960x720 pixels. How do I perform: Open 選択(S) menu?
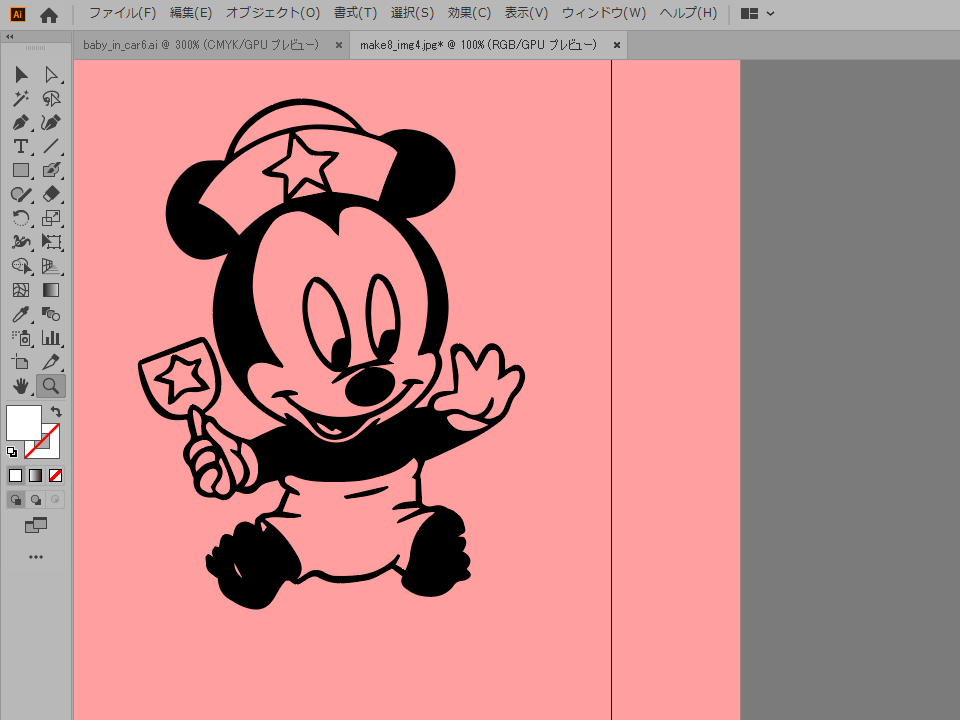412,13
